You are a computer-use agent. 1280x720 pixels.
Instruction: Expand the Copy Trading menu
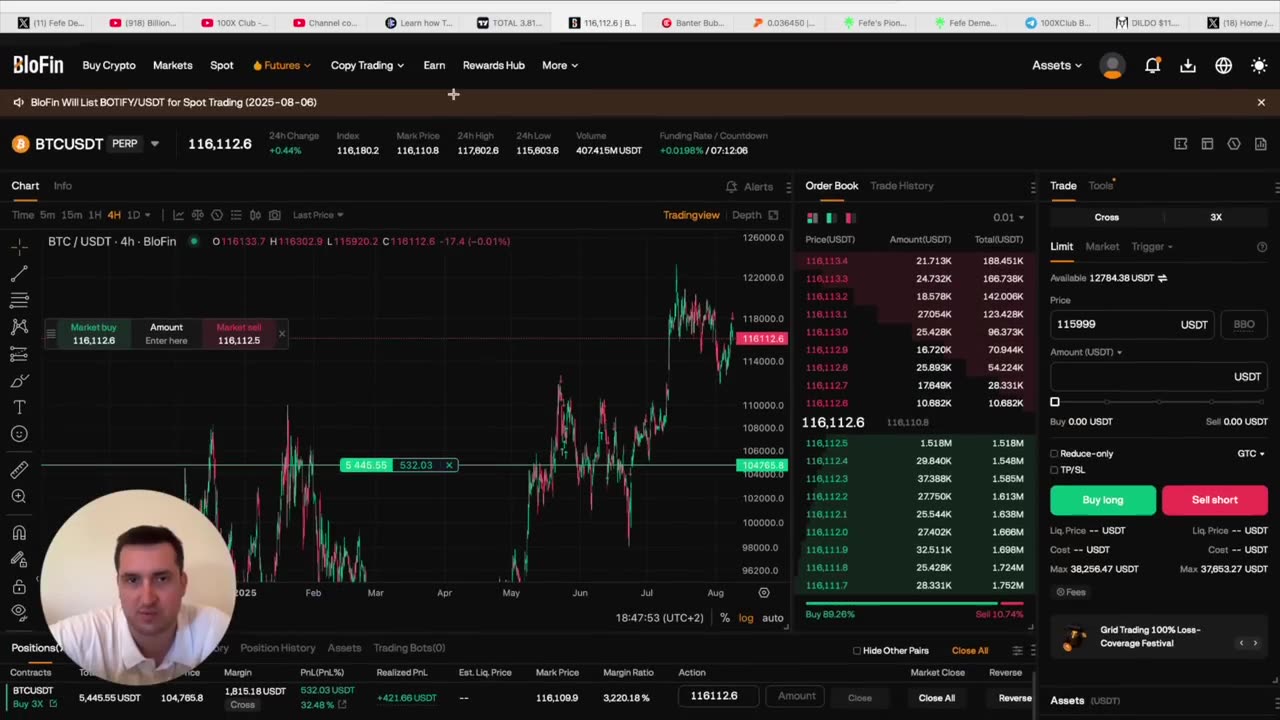367,65
